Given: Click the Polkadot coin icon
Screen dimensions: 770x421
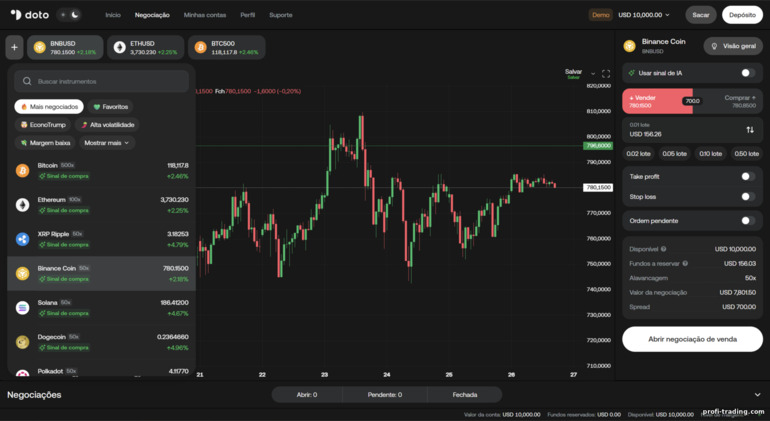Looking at the screenshot, I should pyautogui.click(x=23, y=374).
